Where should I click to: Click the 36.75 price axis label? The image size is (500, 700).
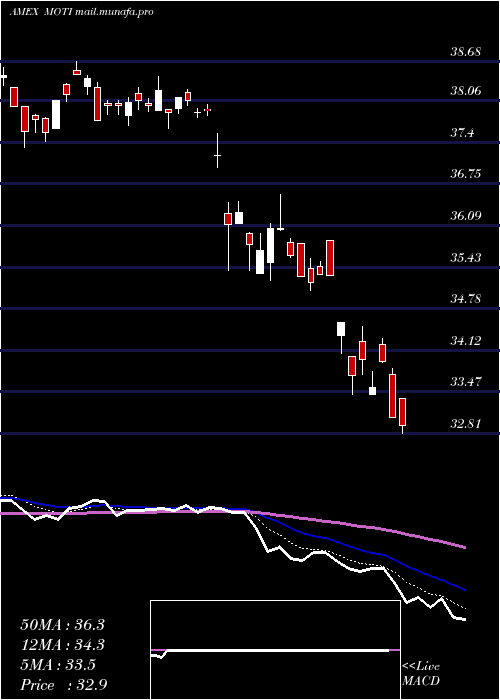click(x=465, y=174)
